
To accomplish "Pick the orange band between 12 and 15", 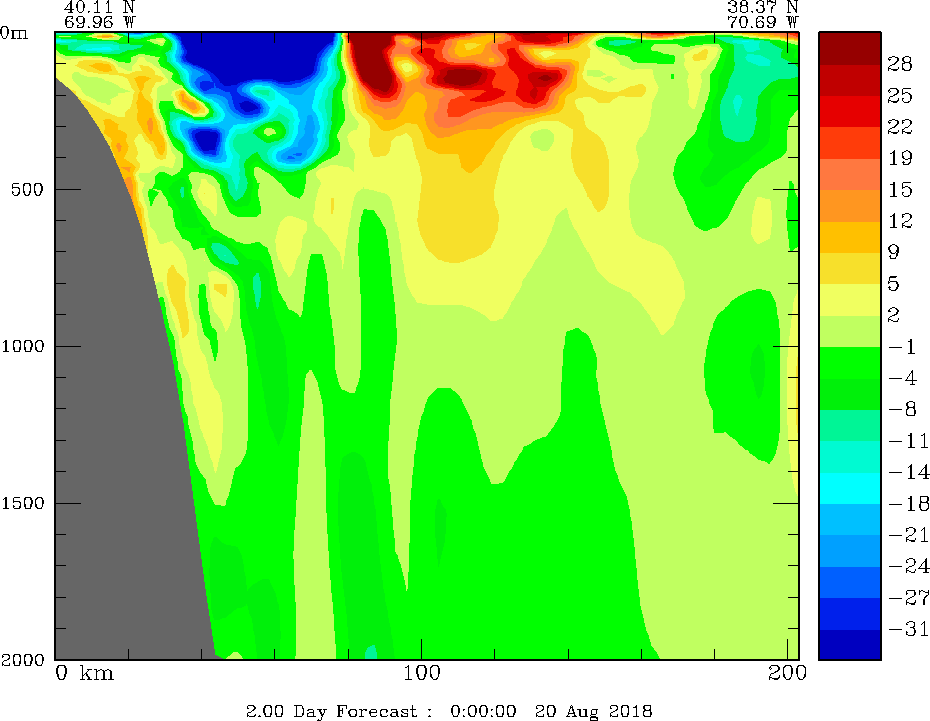I will coord(850,205).
